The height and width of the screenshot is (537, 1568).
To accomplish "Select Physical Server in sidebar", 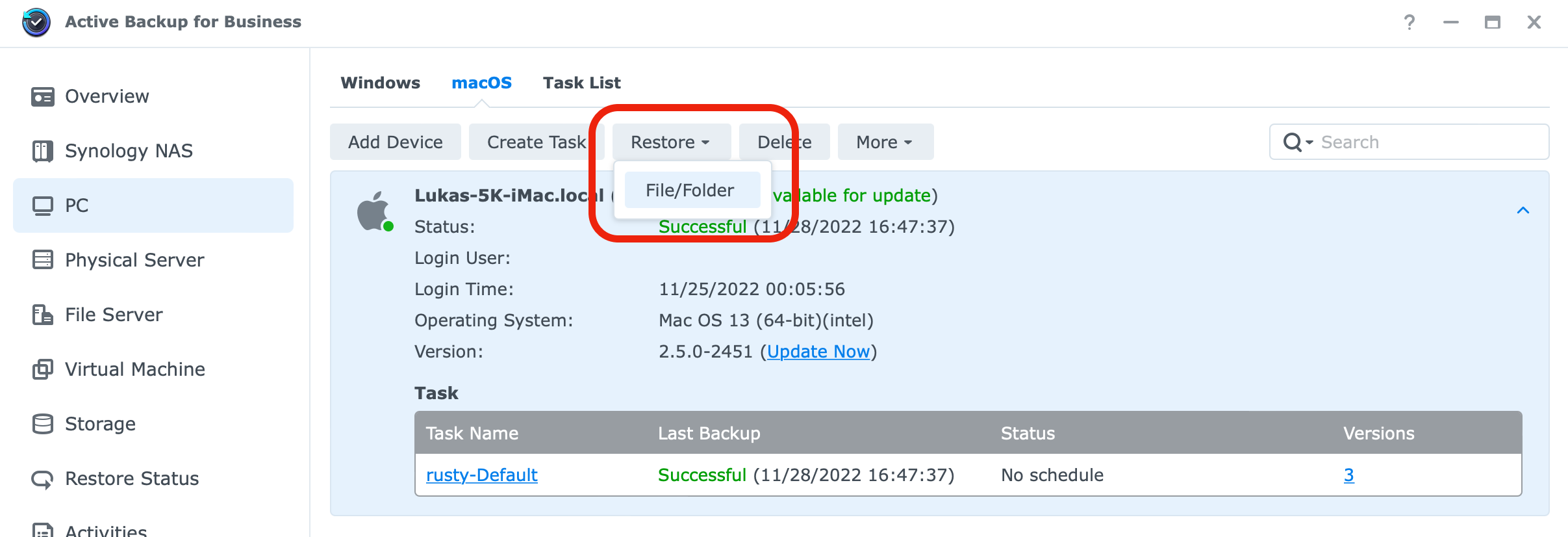I will (x=153, y=260).
